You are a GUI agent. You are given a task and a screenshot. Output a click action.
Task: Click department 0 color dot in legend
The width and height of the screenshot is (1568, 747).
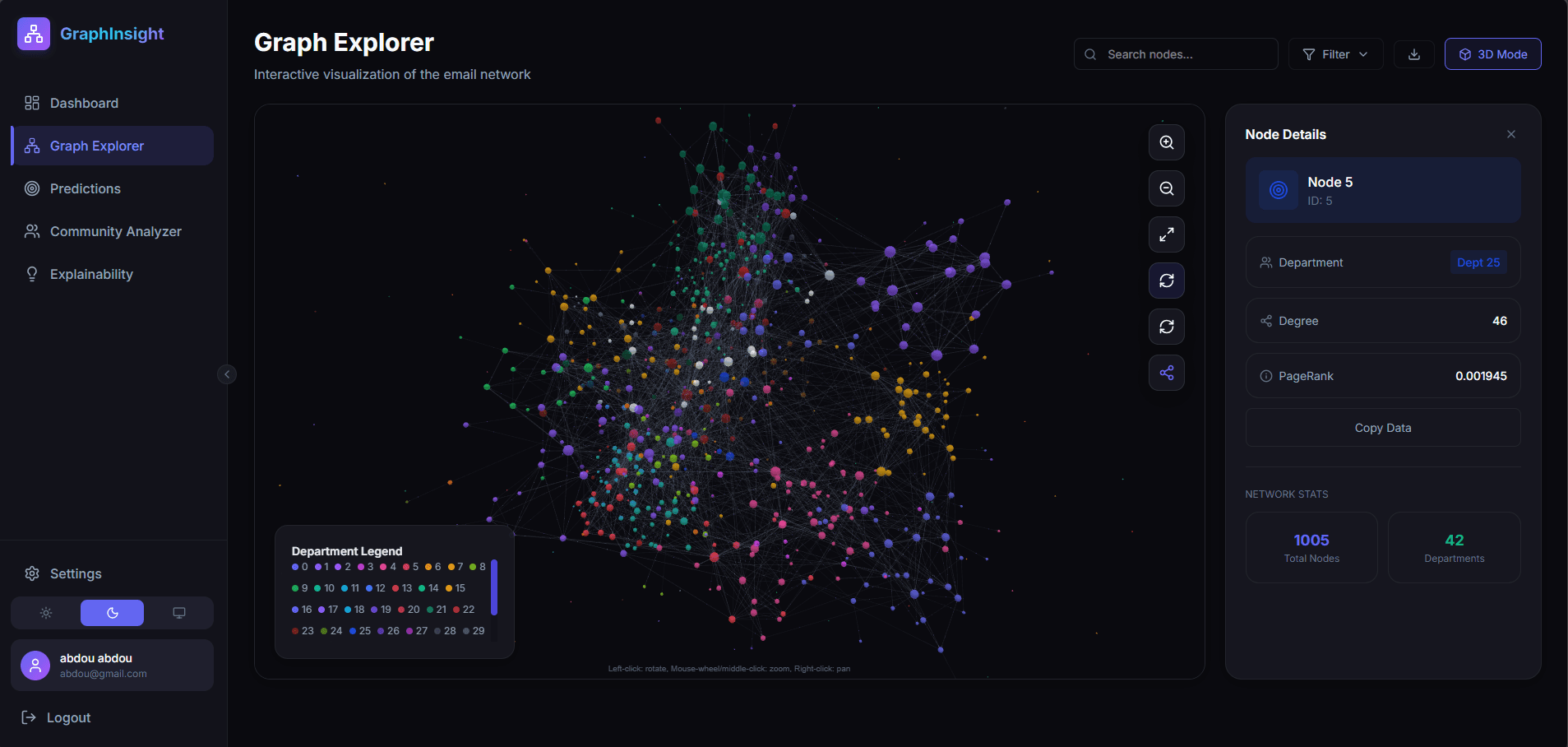click(295, 567)
